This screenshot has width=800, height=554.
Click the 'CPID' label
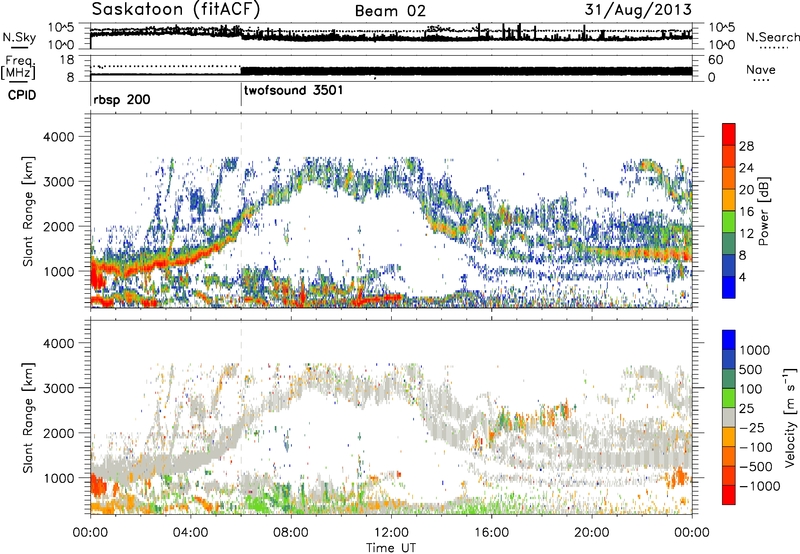pyautogui.click(x=22, y=95)
